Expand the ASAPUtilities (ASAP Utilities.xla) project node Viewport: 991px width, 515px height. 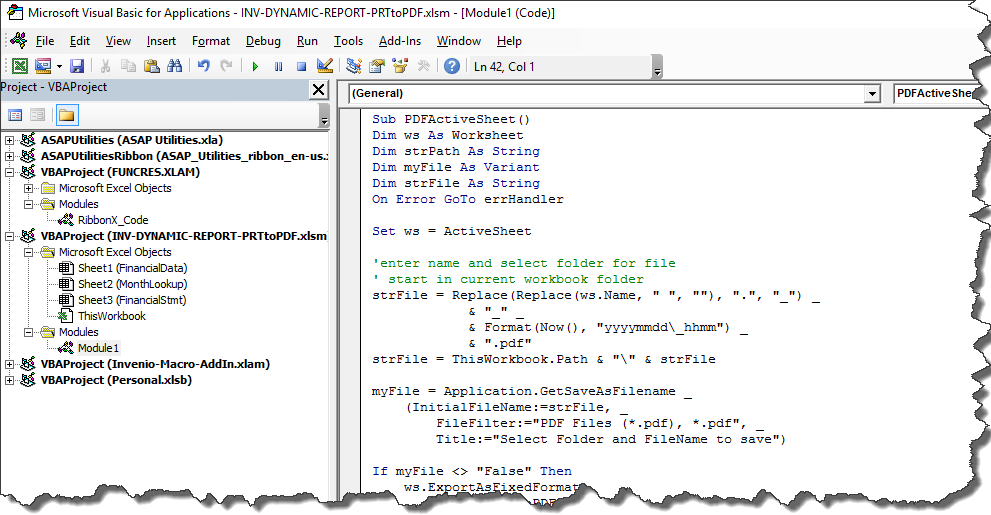(9, 140)
